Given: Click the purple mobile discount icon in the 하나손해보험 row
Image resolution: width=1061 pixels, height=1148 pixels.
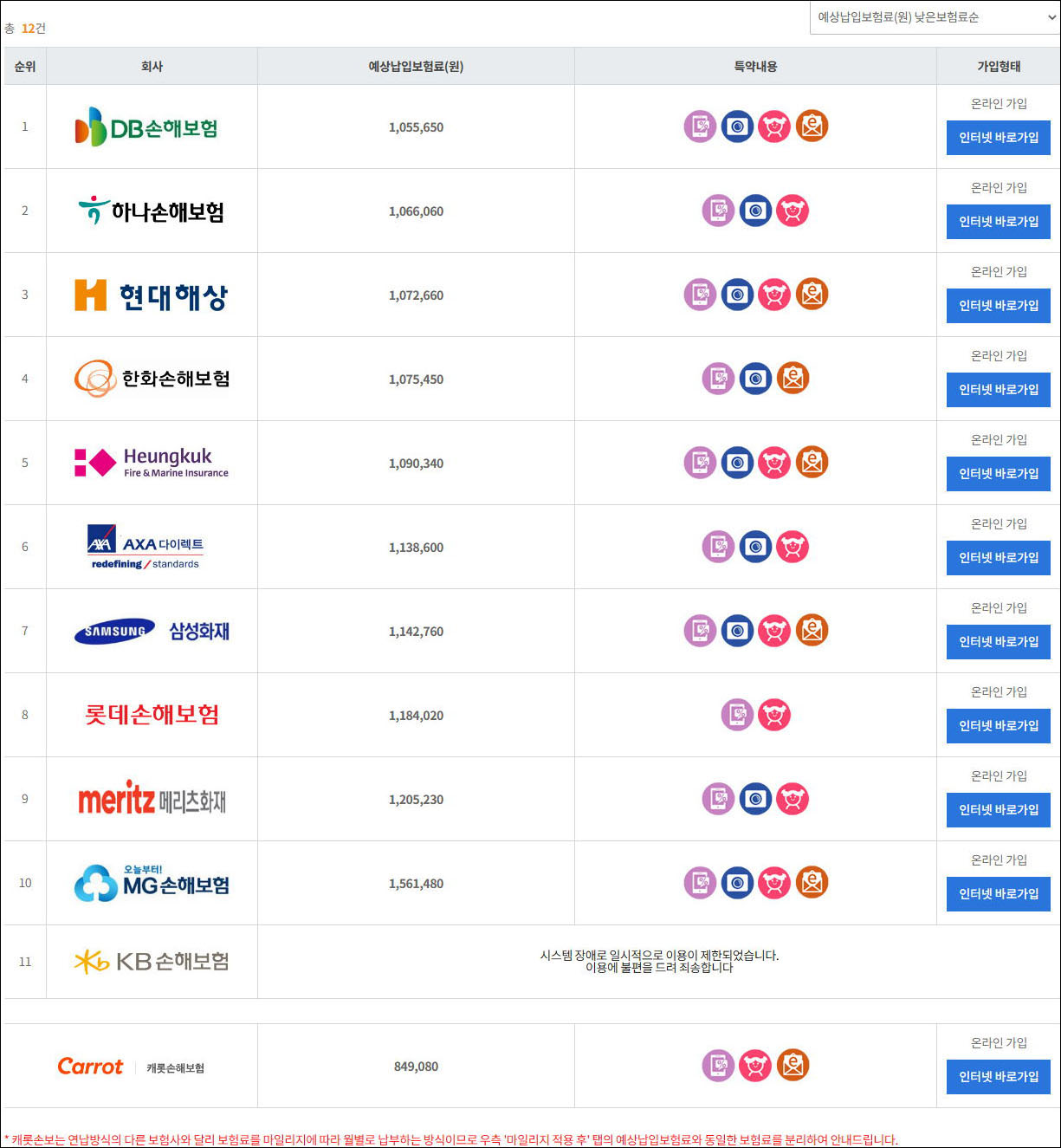Looking at the screenshot, I should pyautogui.click(x=719, y=211).
